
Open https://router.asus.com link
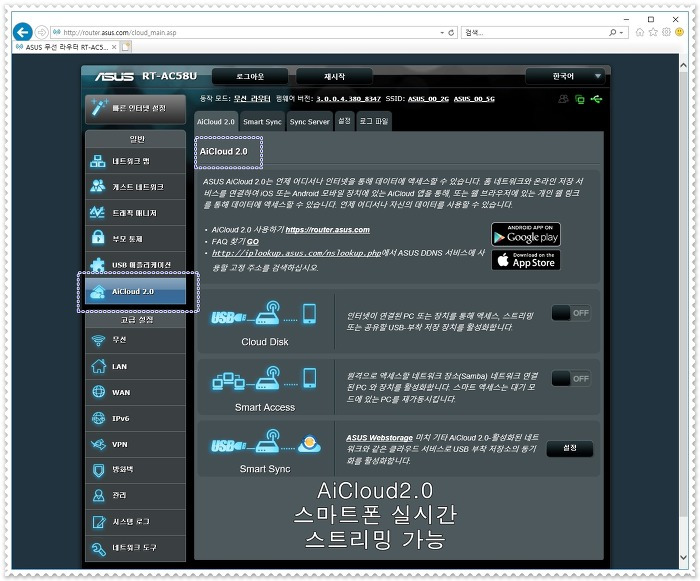click(x=327, y=230)
